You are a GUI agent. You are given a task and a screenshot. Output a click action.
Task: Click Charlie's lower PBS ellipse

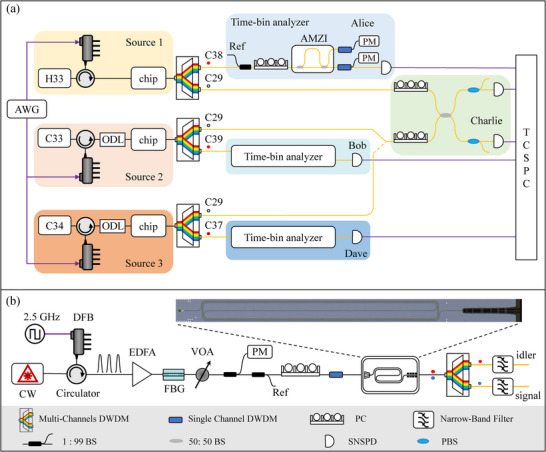coord(473,141)
